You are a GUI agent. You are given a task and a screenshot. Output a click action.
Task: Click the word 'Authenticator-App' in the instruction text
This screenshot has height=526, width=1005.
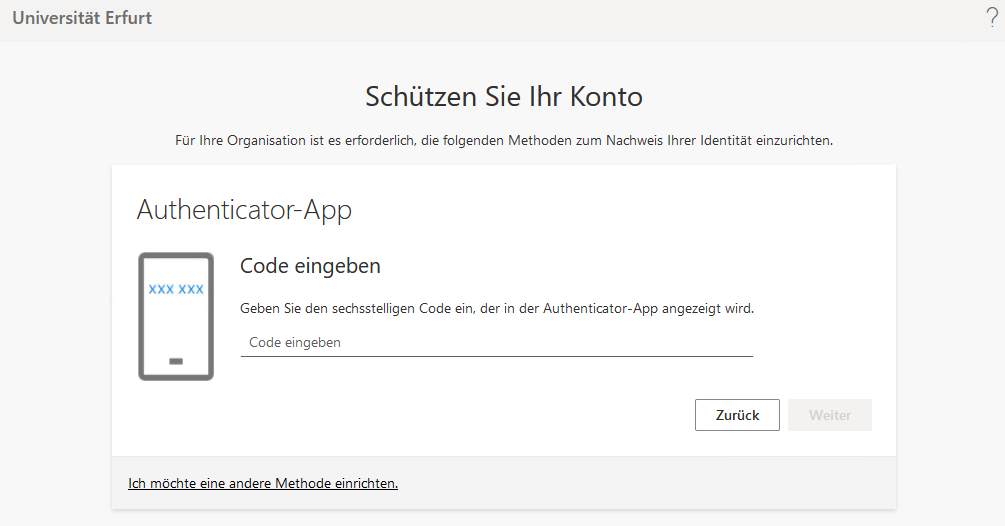pos(598,309)
